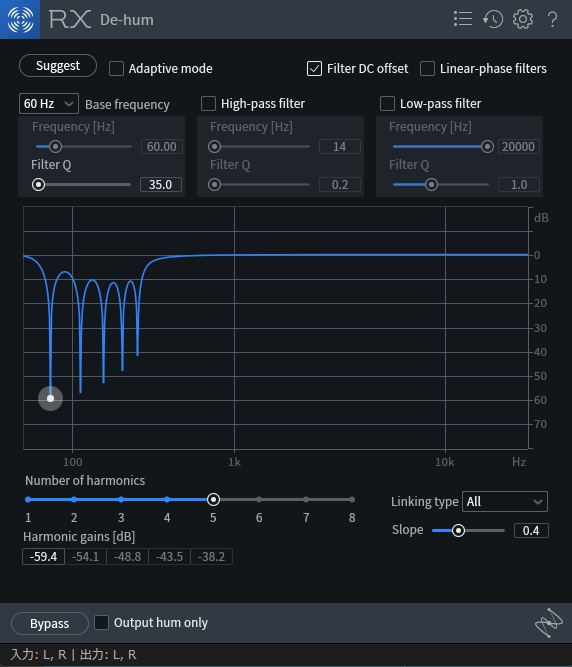572x667 pixels.
Task: Set number of harmonics to 8
Action: click(352, 499)
